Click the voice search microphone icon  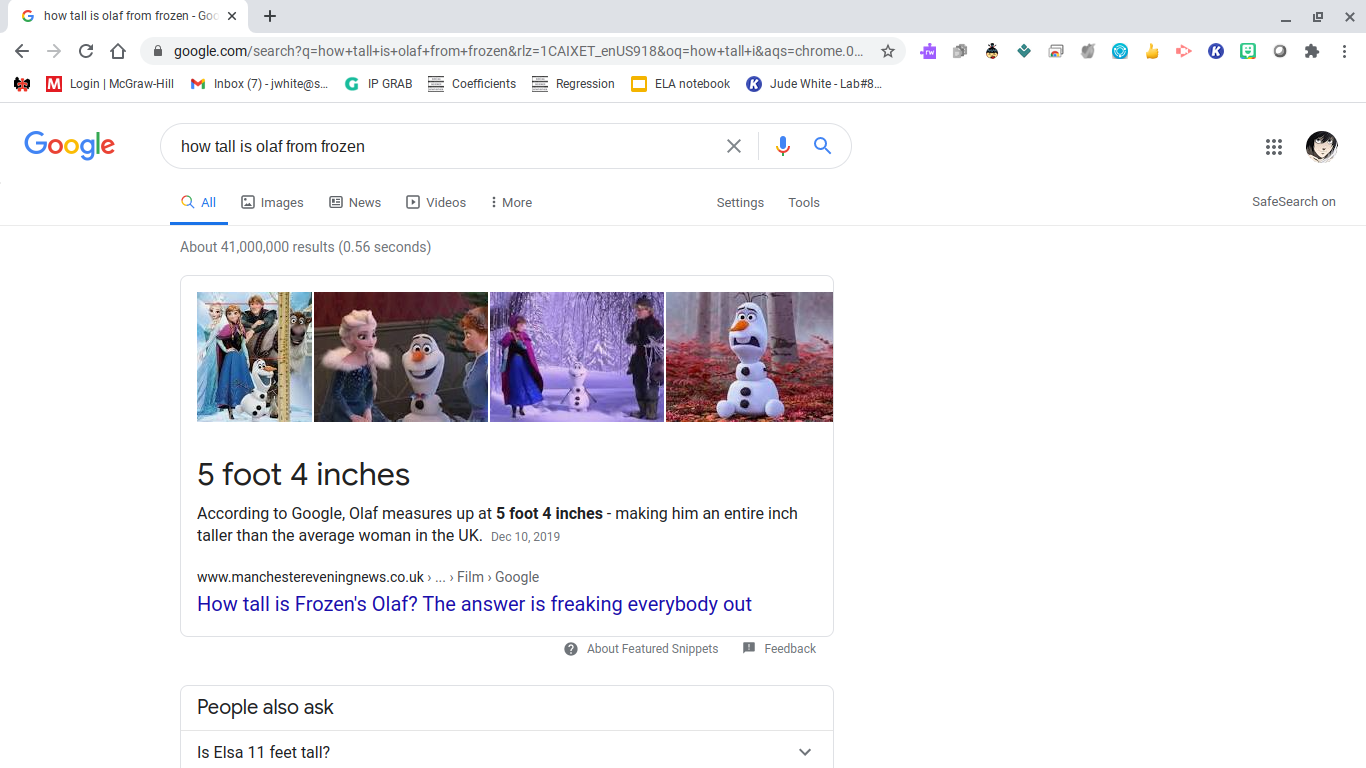tap(782, 146)
